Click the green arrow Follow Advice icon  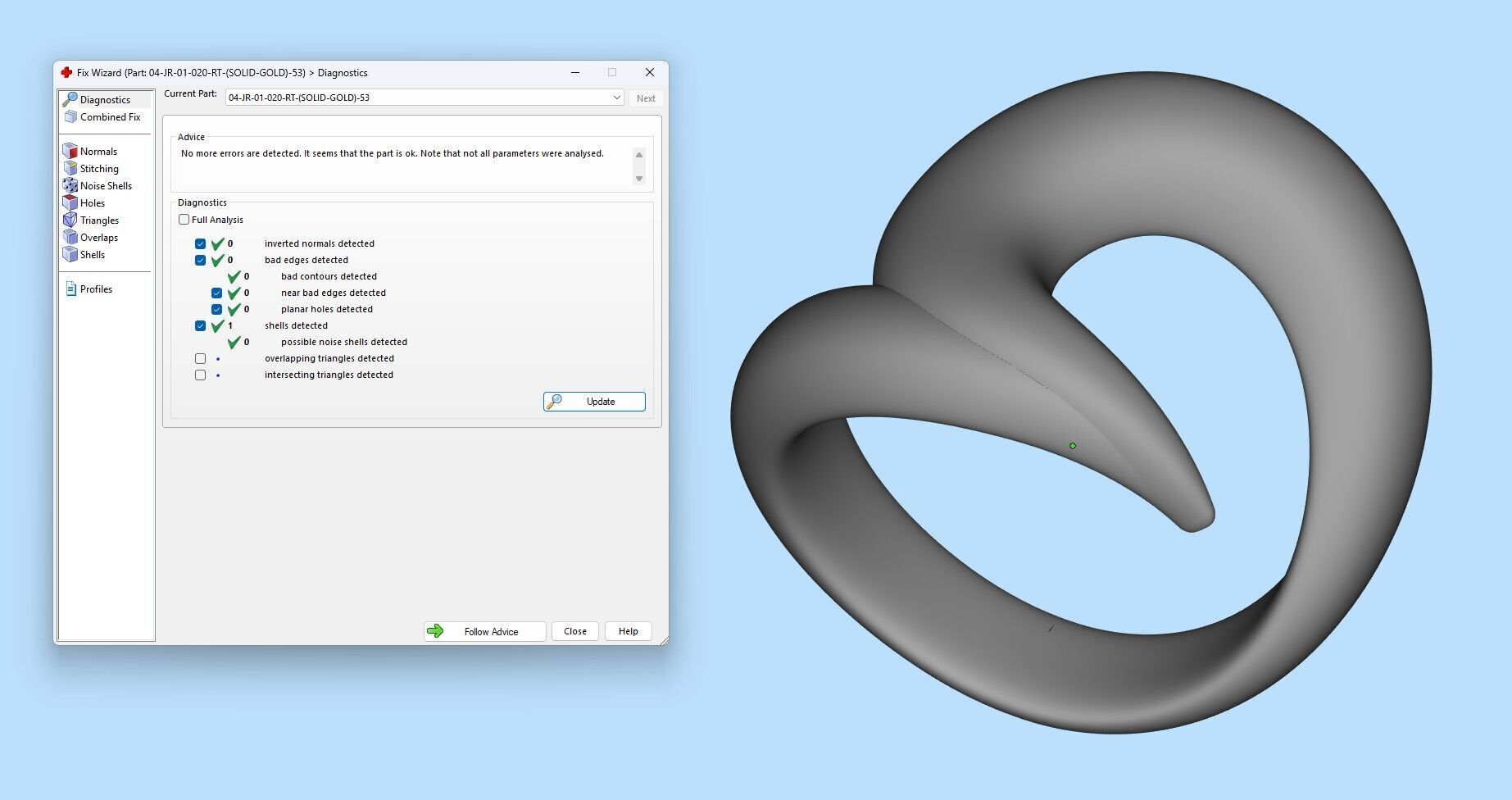tap(435, 631)
